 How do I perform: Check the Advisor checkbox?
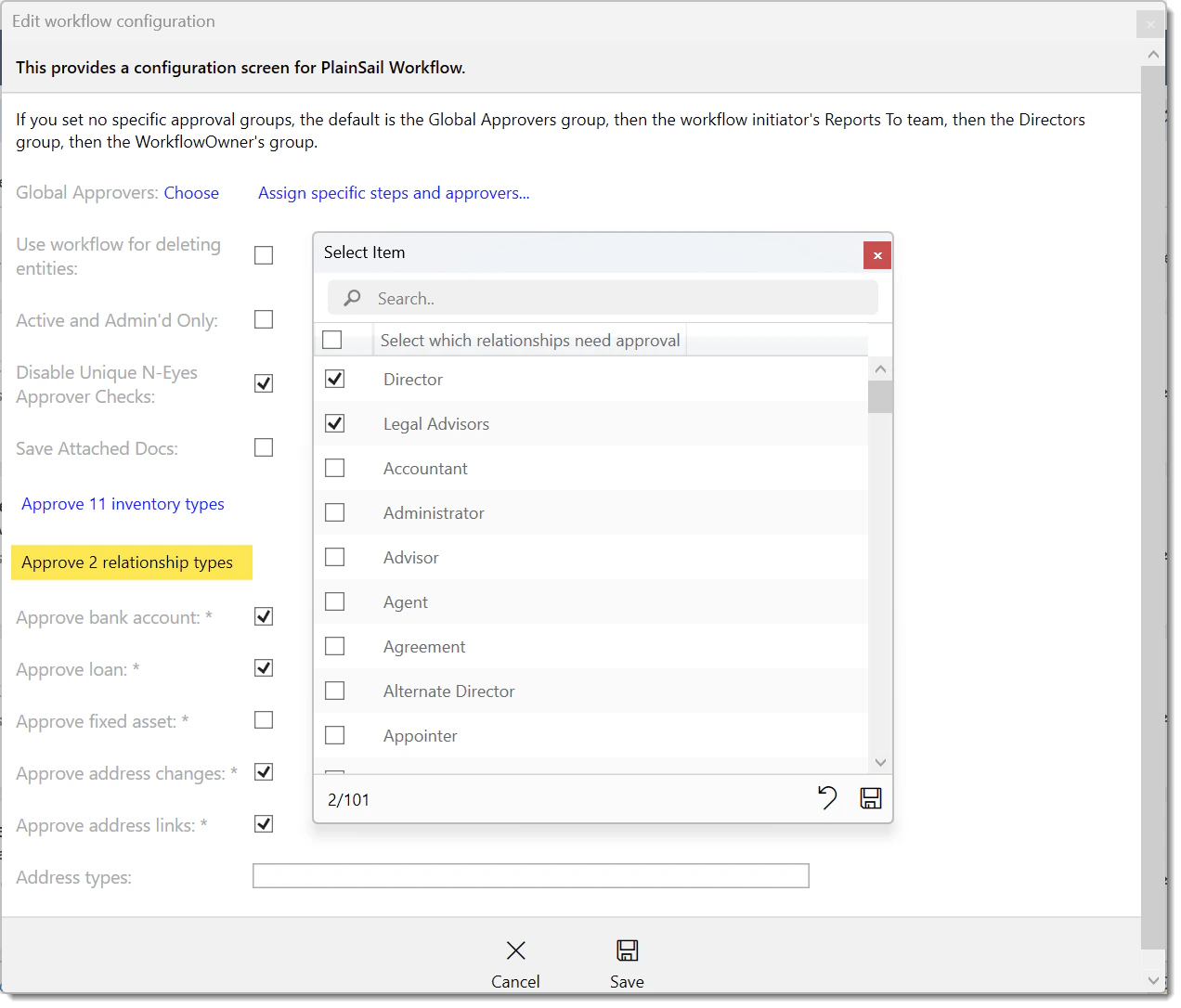335,557
